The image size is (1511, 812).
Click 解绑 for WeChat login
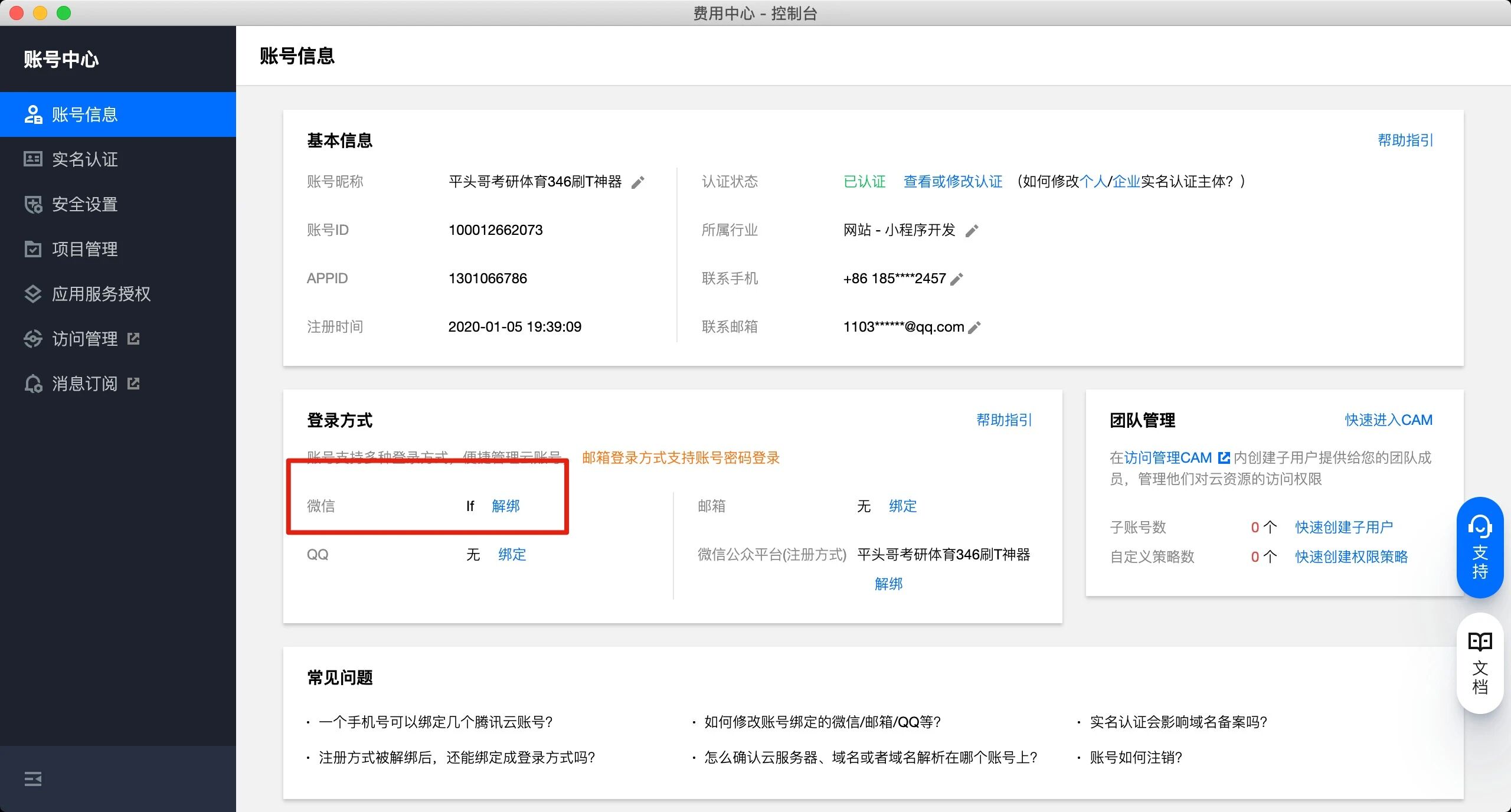pyautogui.click(x=506, y=506)
